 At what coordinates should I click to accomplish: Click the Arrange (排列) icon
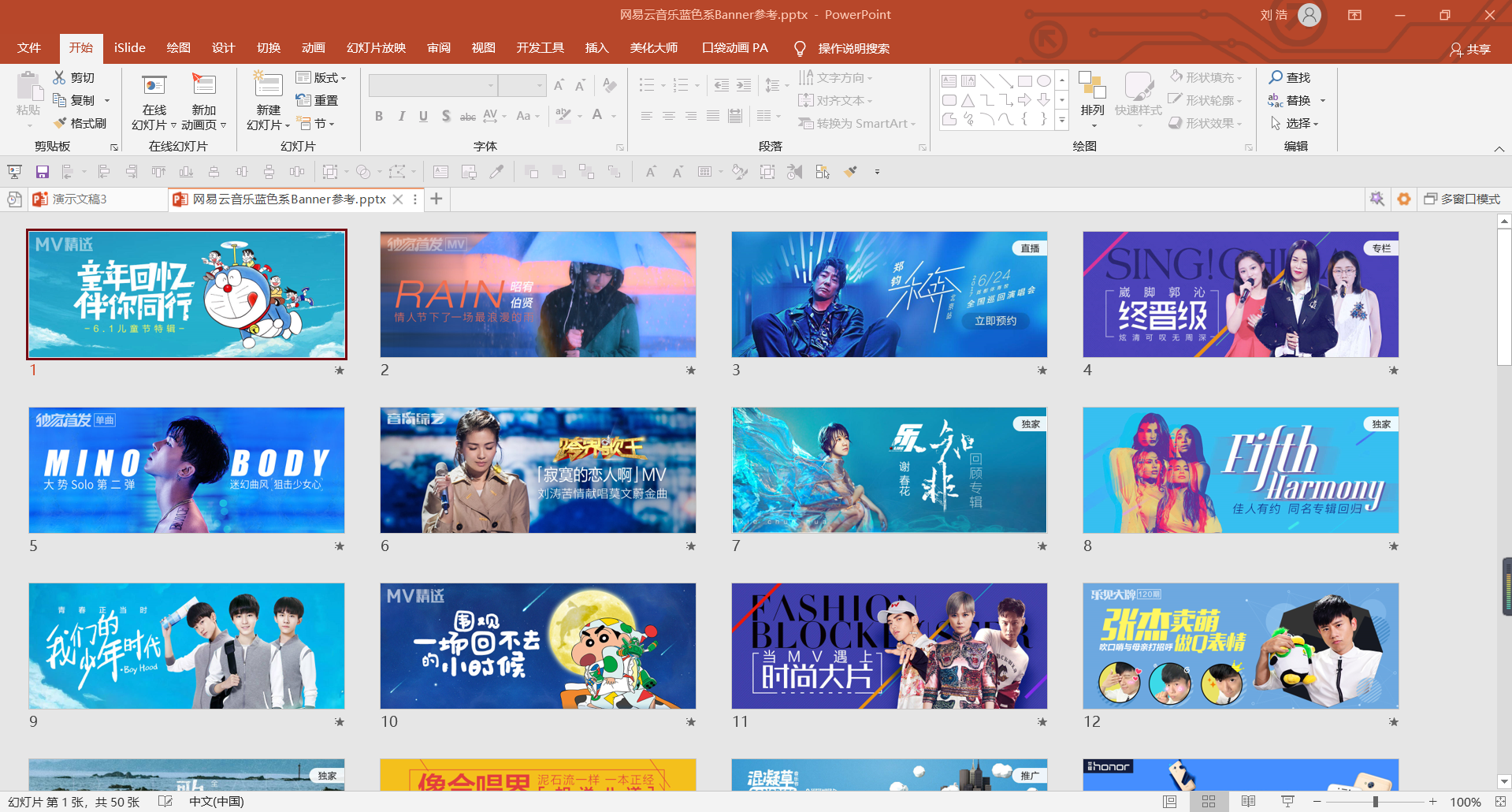(x=1092, y=86)
